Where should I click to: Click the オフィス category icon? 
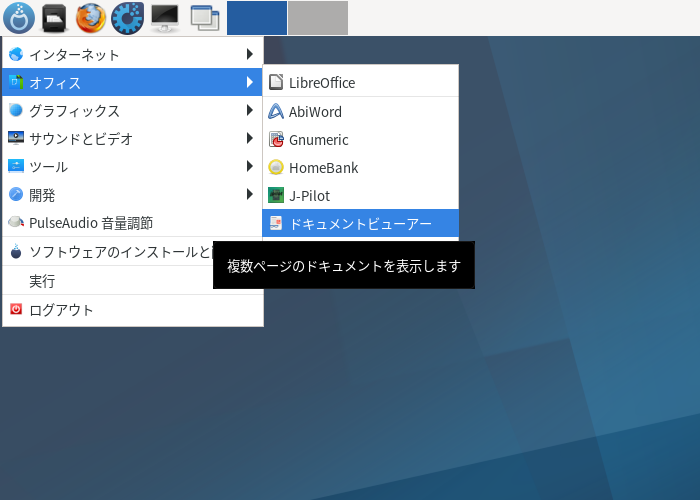pos(16,82)
